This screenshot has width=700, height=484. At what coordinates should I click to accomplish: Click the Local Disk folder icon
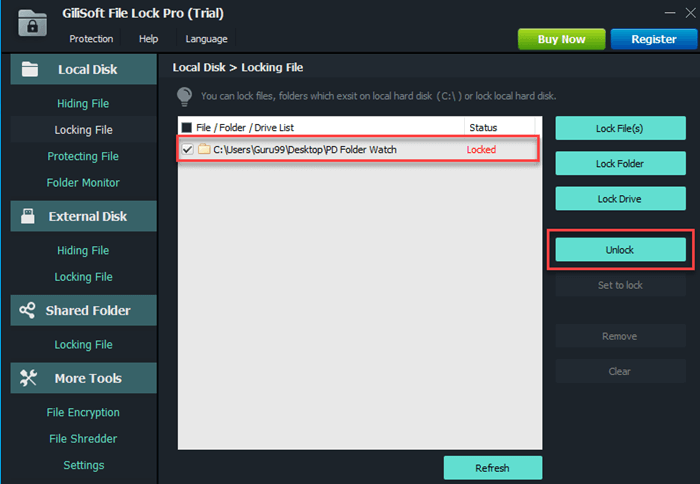[x=30, y=70]
